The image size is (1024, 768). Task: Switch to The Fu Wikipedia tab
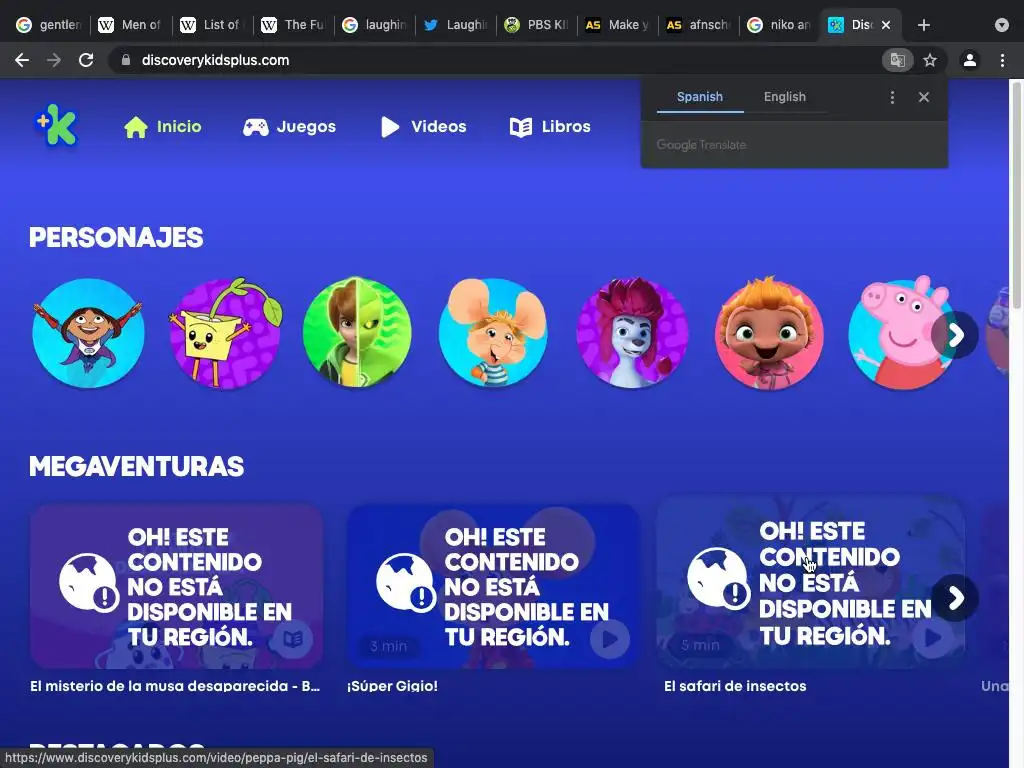point(291,25)
